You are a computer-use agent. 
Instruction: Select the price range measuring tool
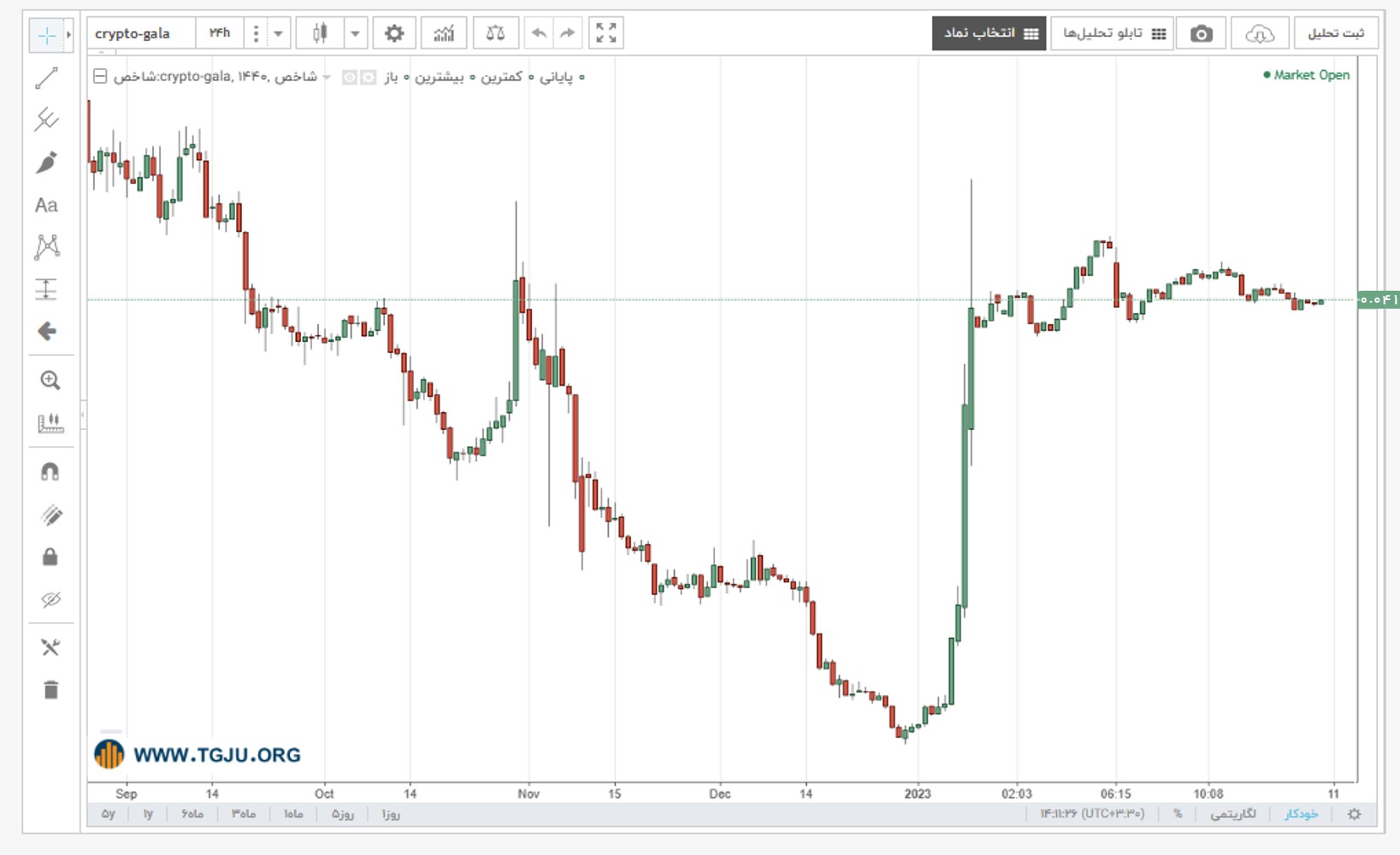pos(46,289)
